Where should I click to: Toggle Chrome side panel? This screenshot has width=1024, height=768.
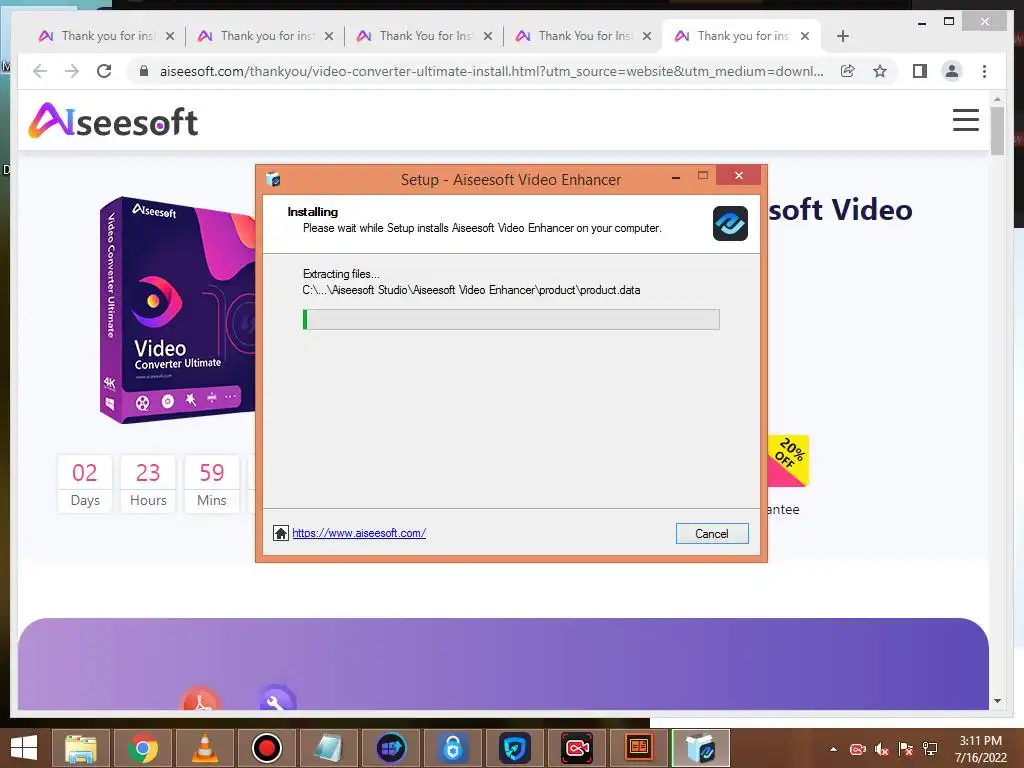coord(920,71)
